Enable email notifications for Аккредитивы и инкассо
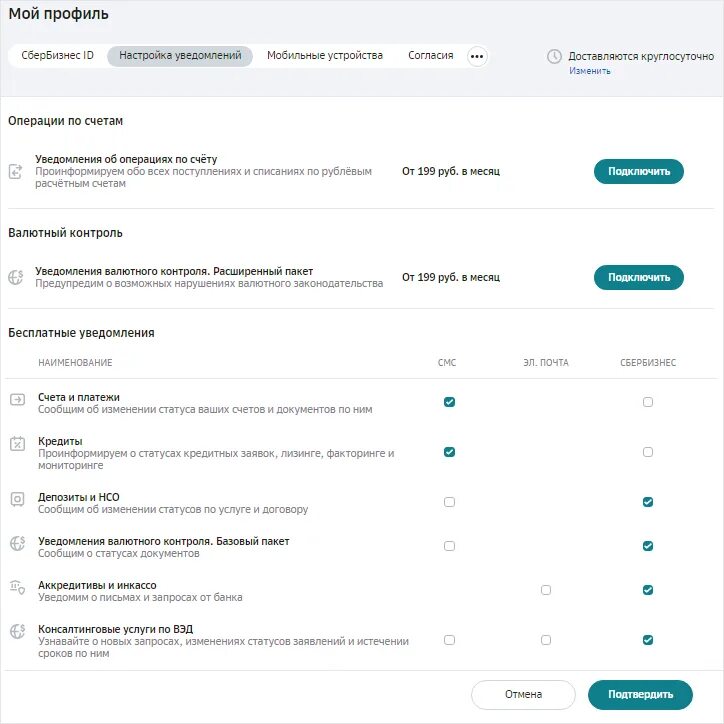 546,590
